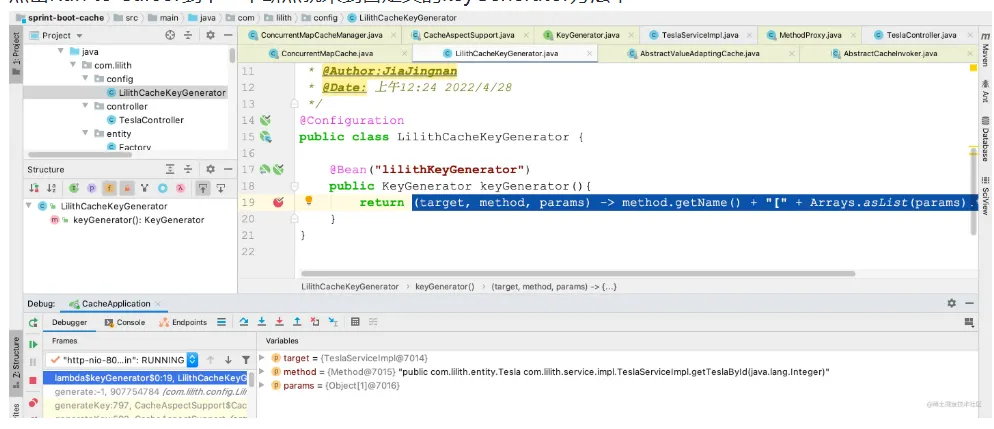Resume program in debugger
The height and width of the screenshot is (429, 994).
pos(33,344)
